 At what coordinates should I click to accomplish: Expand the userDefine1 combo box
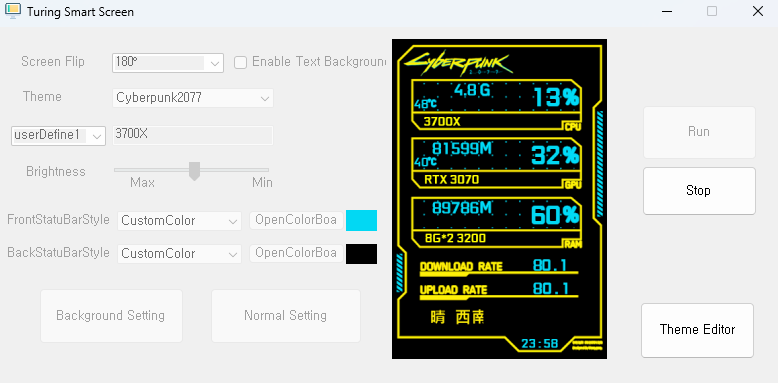[x=59, y=135]
